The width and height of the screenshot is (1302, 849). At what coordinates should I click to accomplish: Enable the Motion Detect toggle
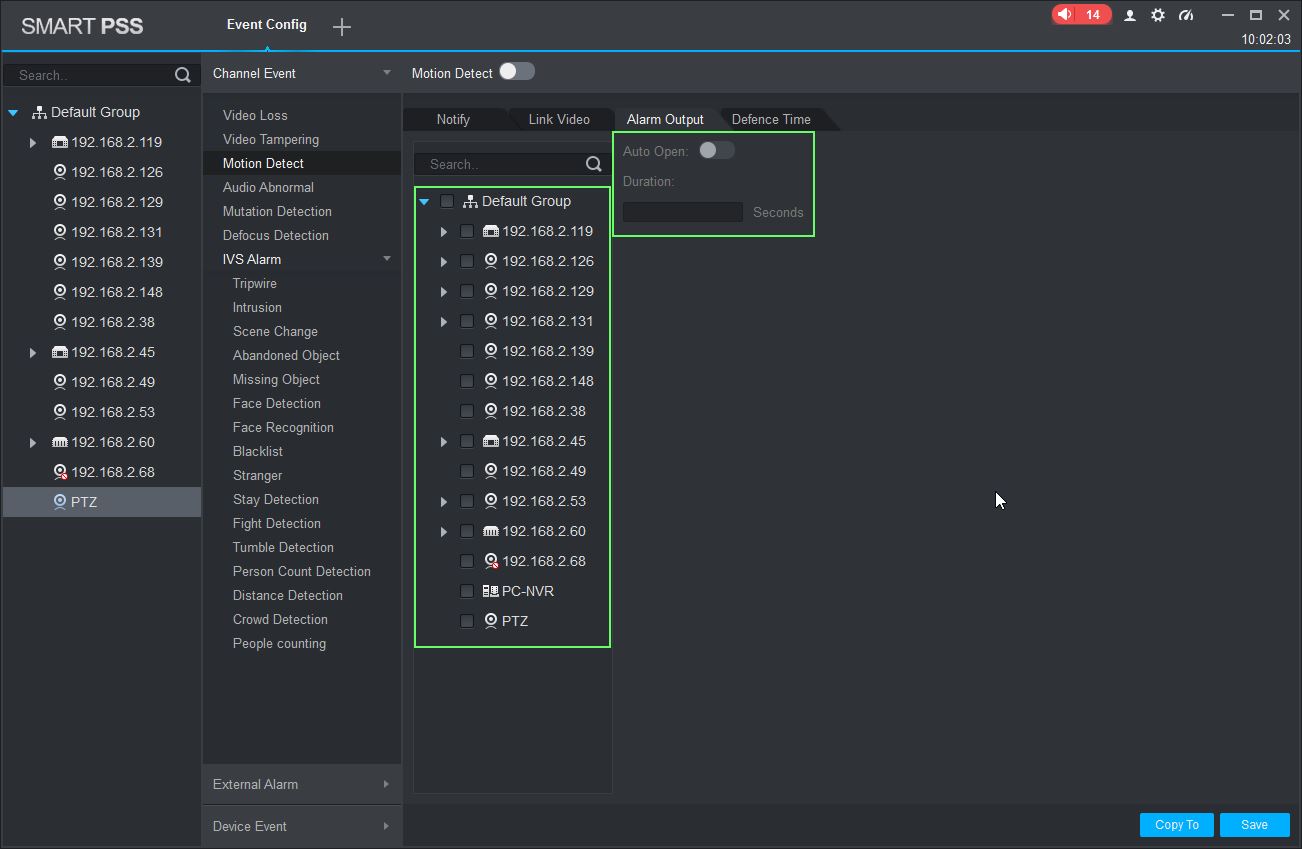click(x=517, y=71)
